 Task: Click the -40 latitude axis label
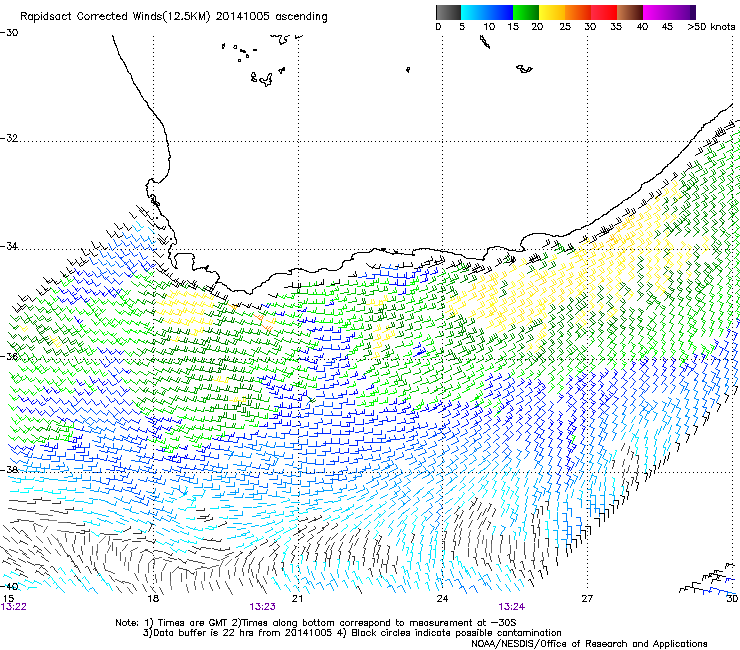(x=9, y=586)
